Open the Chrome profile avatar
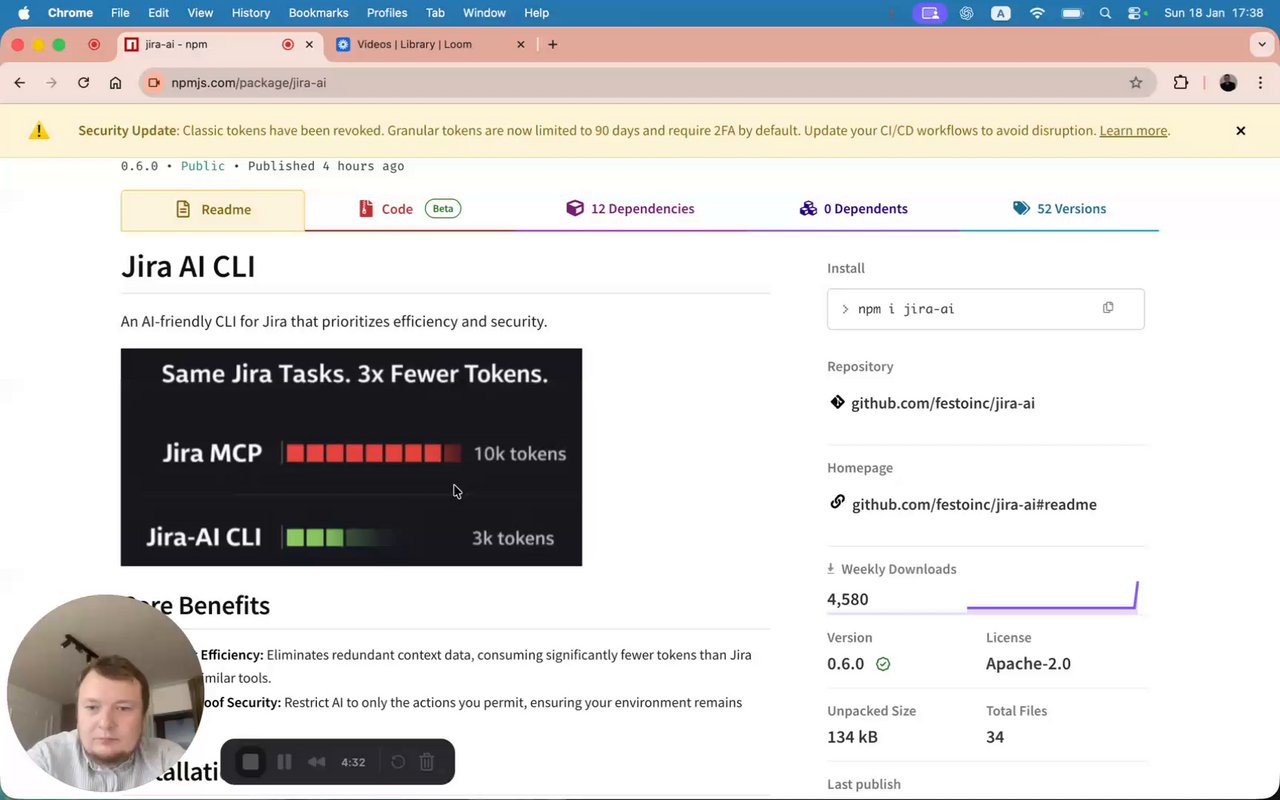 [x=1228, y=83]
